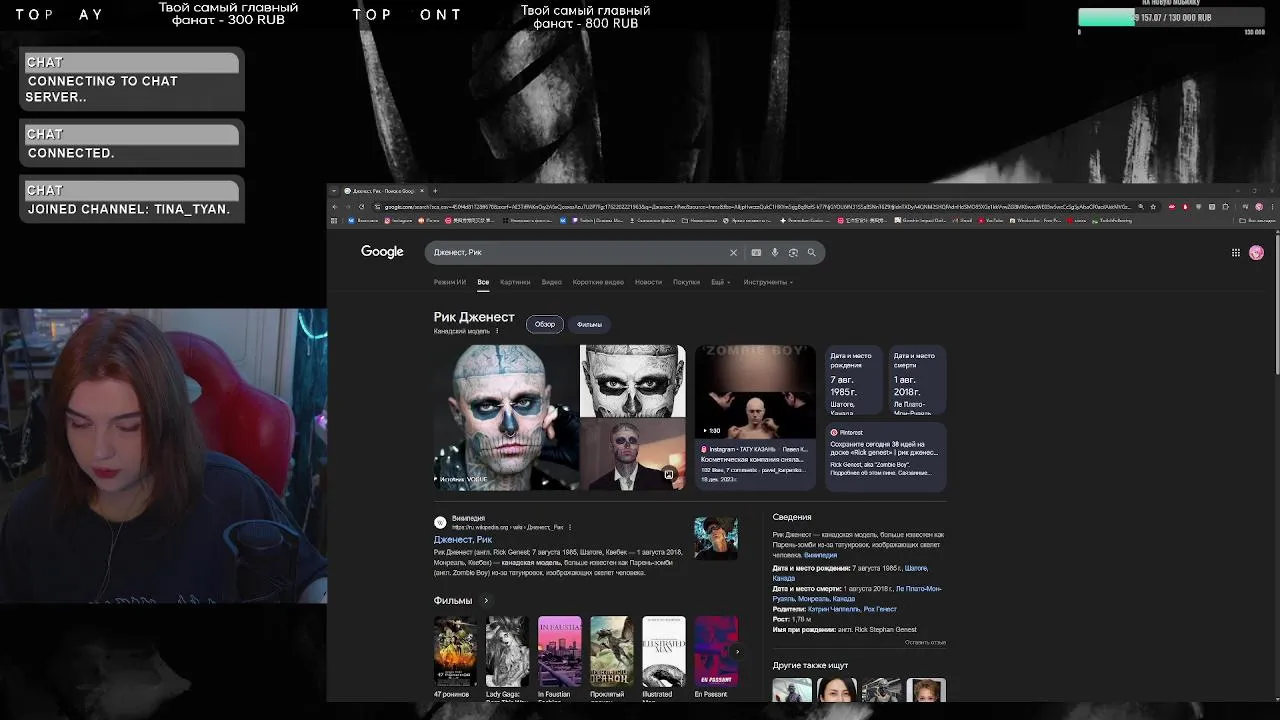Expand the Ещё dropdown

(720, 282)
